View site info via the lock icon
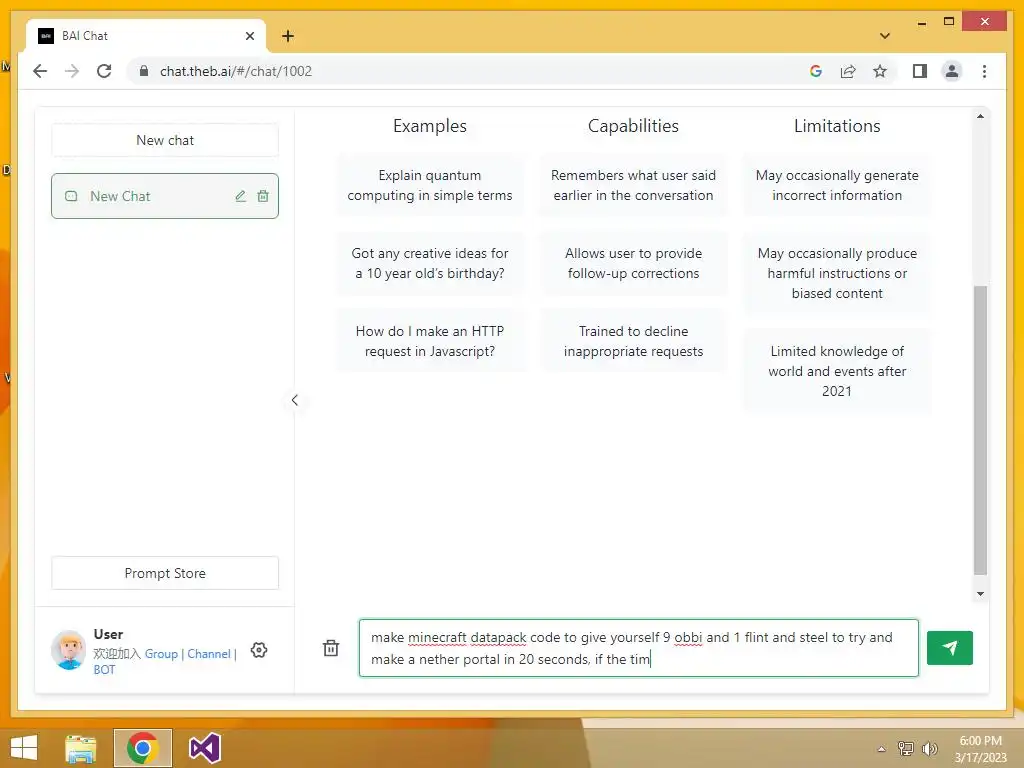The width and height of the screenshot is (1024, 768). point(144,71)
